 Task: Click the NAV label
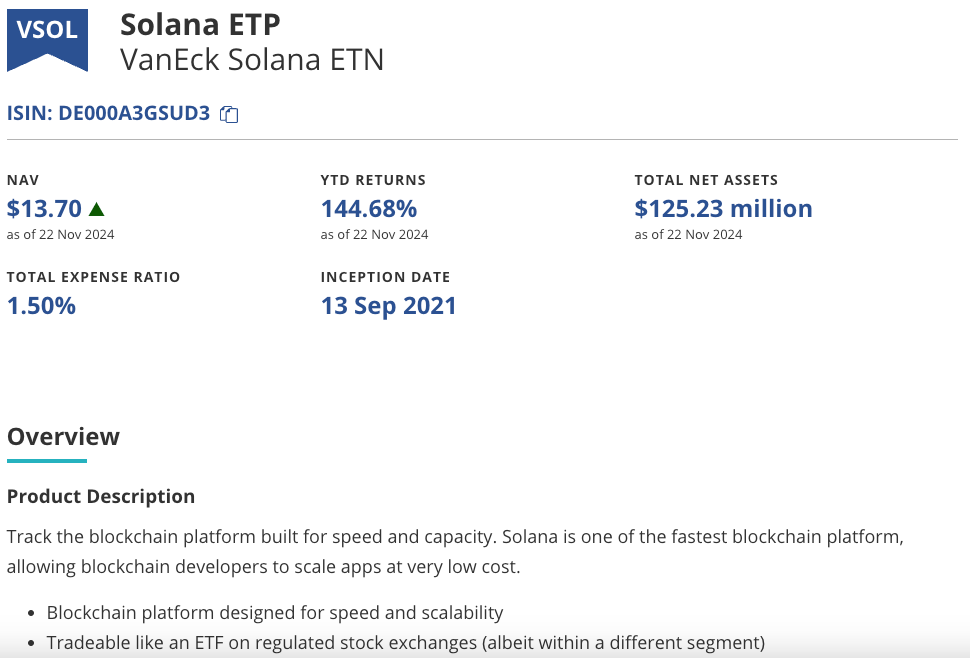[x=23, y=180]
